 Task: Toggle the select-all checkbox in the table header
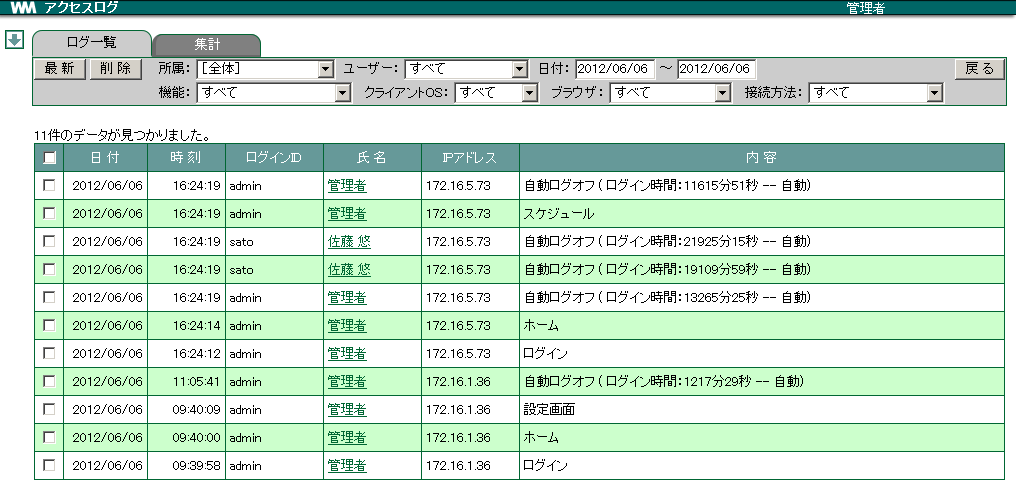(x=49, y=158)
